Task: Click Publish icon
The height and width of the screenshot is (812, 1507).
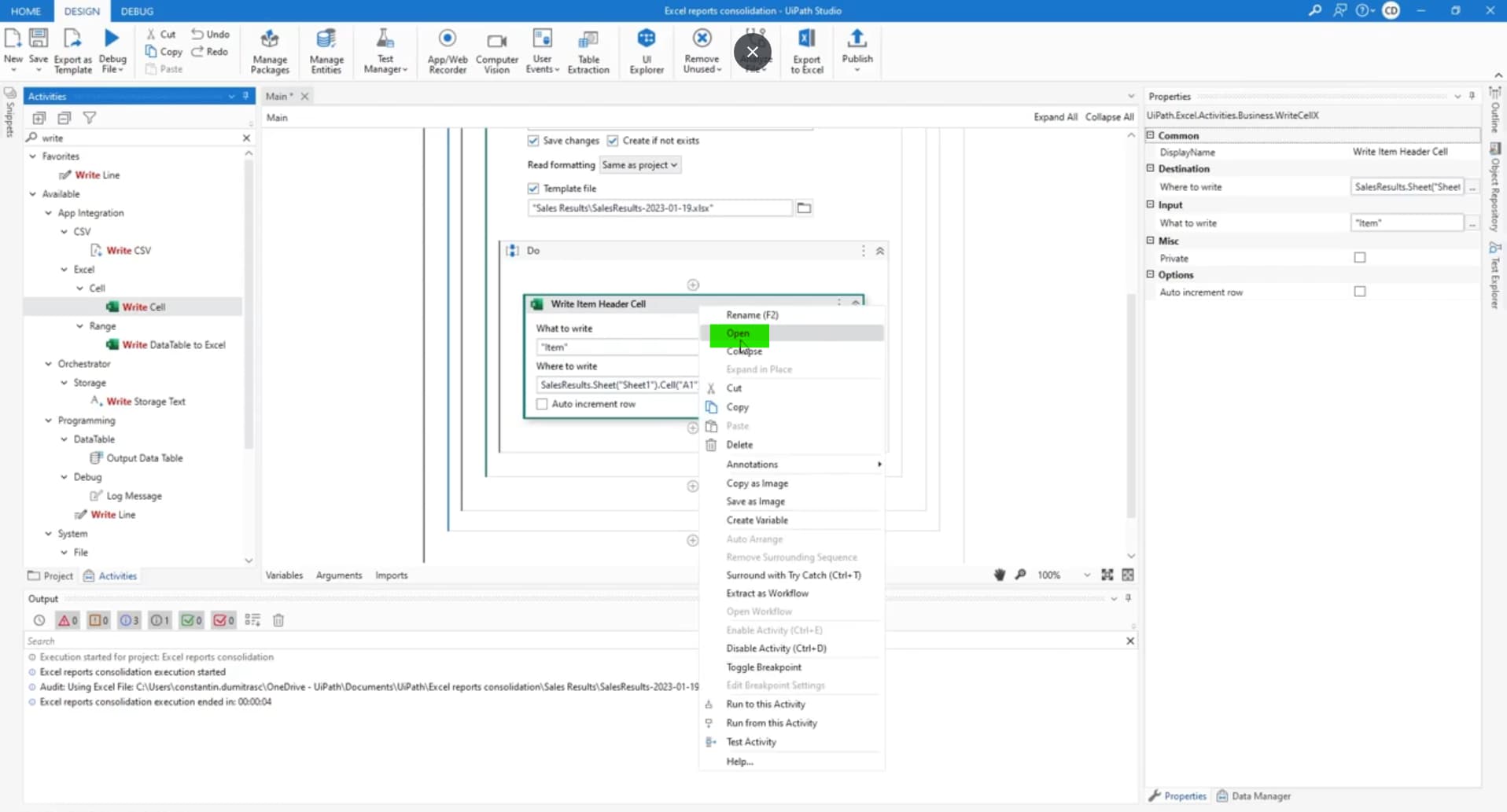Action: 857,39
